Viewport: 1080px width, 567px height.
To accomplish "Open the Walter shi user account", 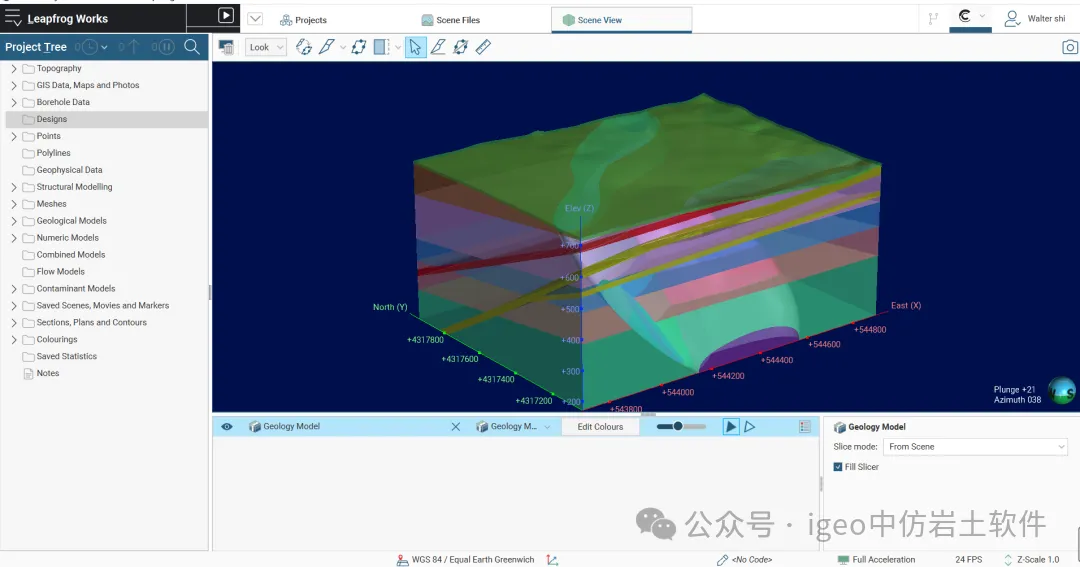I will pos(1035,19).
